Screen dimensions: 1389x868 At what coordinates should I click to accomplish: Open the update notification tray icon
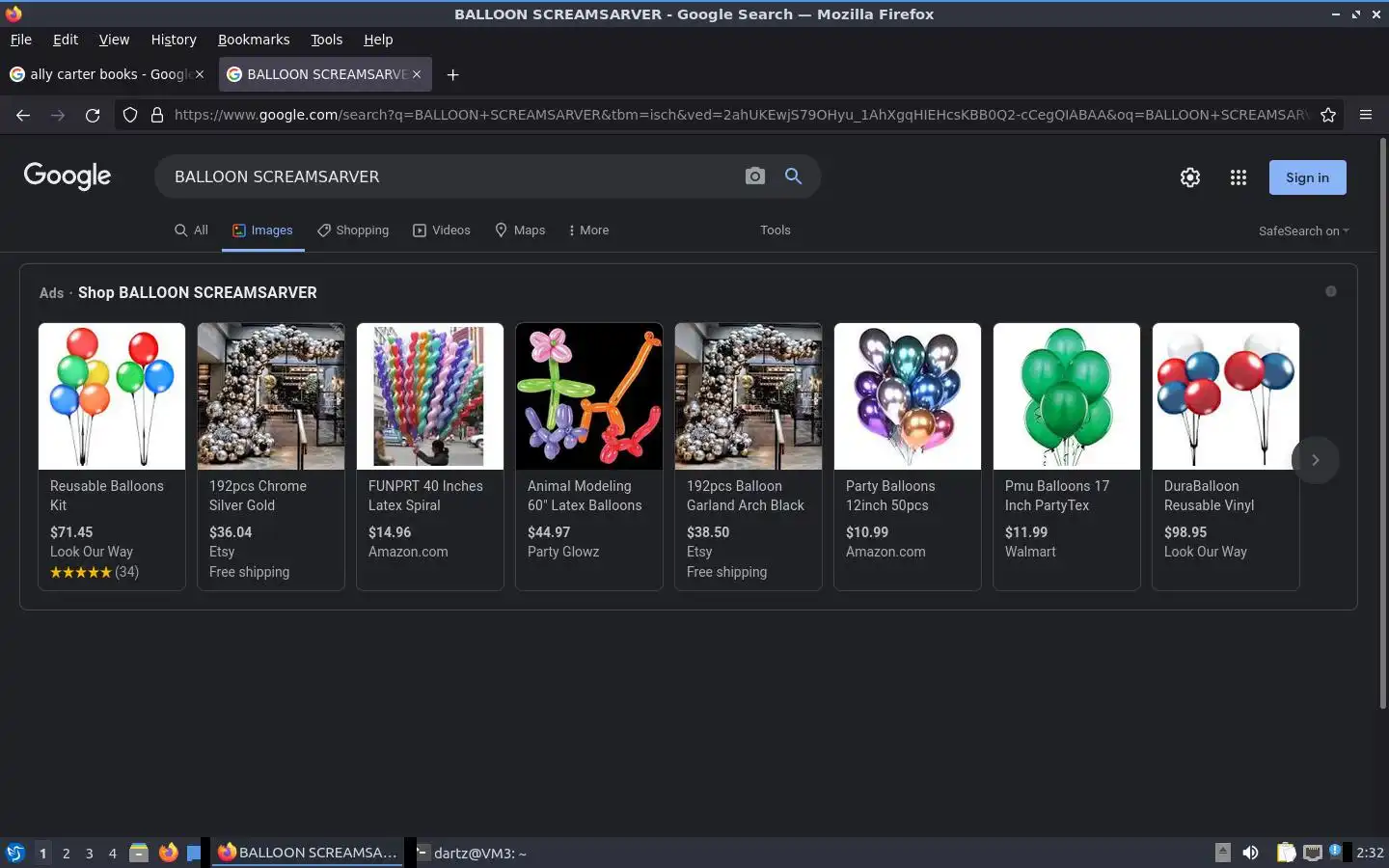(1335, 851)
